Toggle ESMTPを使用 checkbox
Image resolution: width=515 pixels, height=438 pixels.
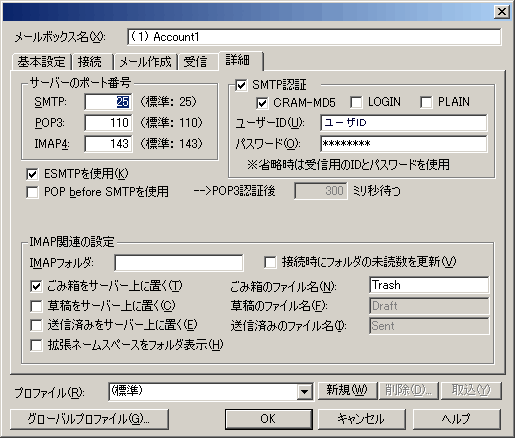click(32, 174)
